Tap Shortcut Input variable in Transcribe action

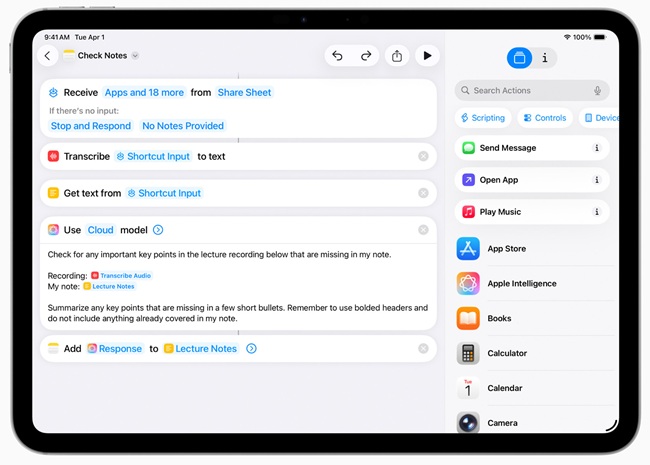pyautogui.click(x=153, y=156)
